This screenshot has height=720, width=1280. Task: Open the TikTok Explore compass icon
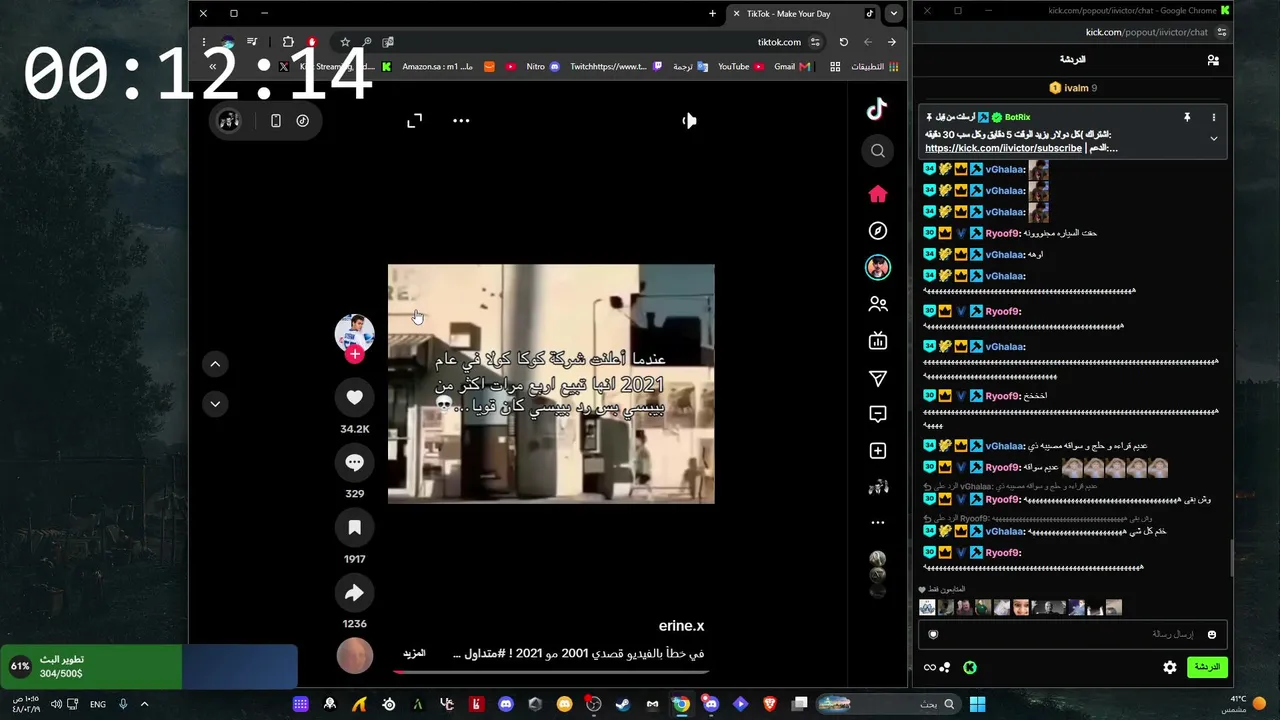[878, 231]
